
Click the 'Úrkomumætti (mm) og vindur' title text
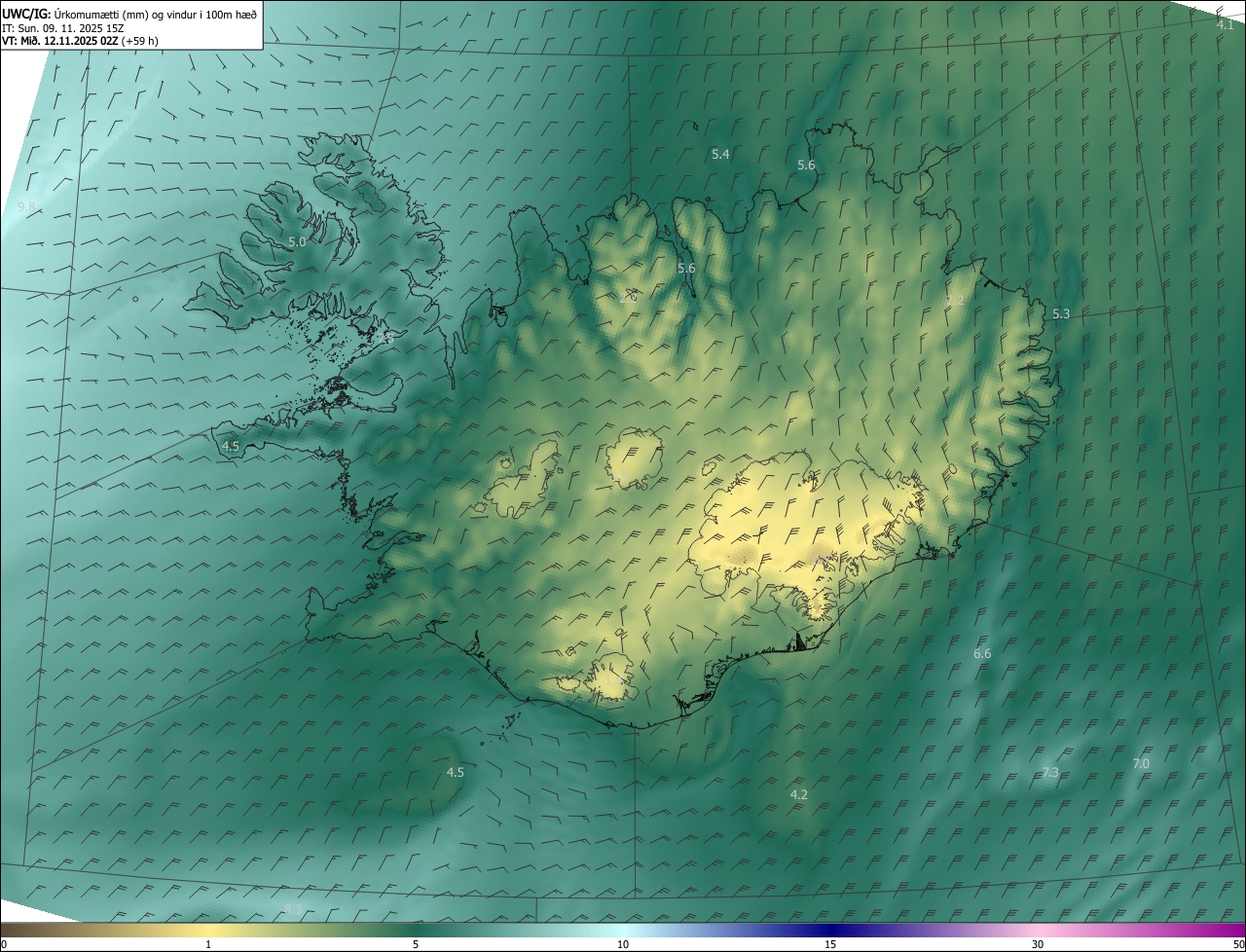tap(157, 14)
